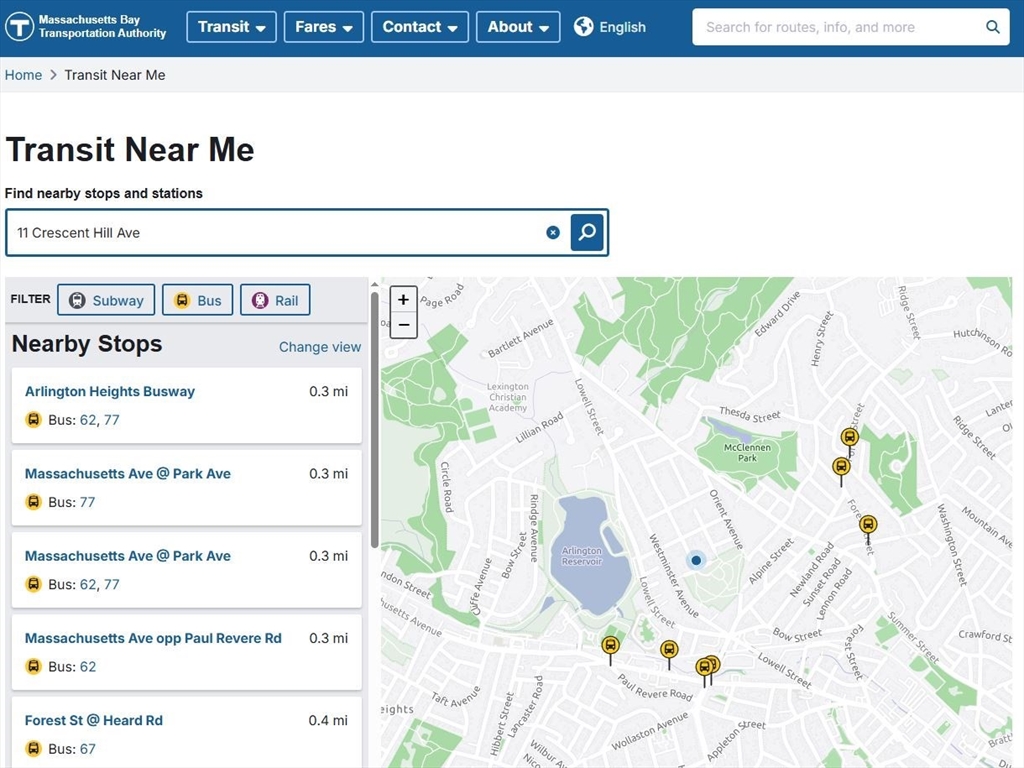1024x768 pixels.
Task: Go to Home breadcrumb link
Action: point(23,75)
